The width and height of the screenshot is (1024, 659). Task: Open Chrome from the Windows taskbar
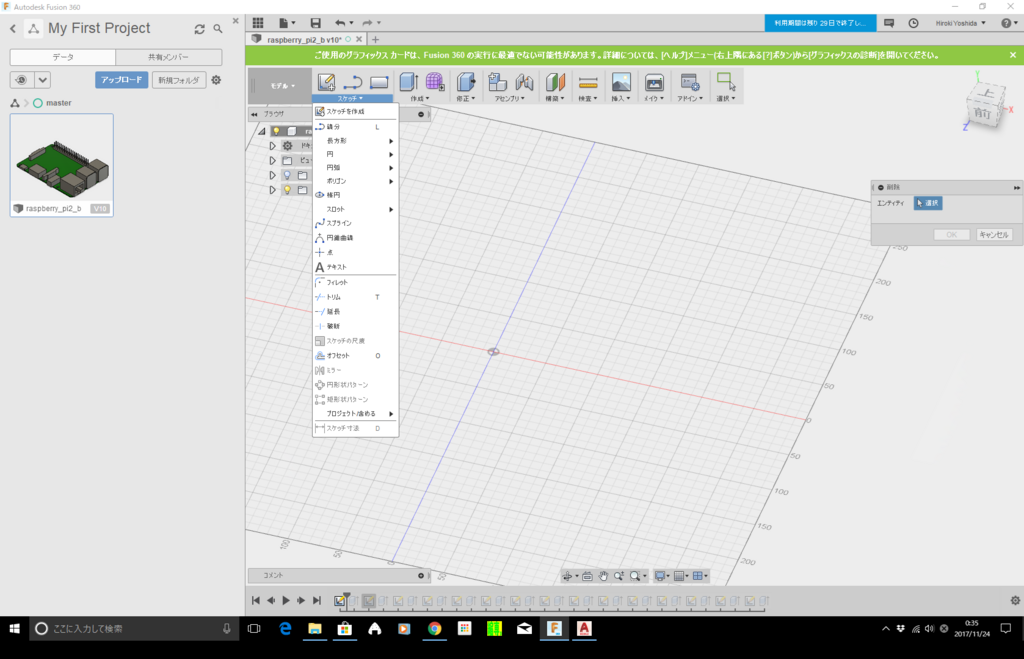coord(434,628)
